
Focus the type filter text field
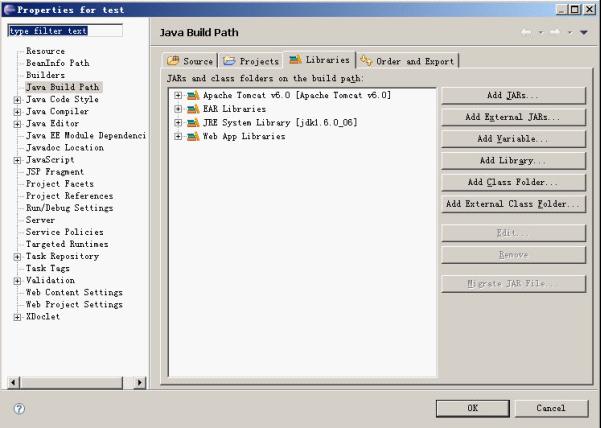(65, 31)
